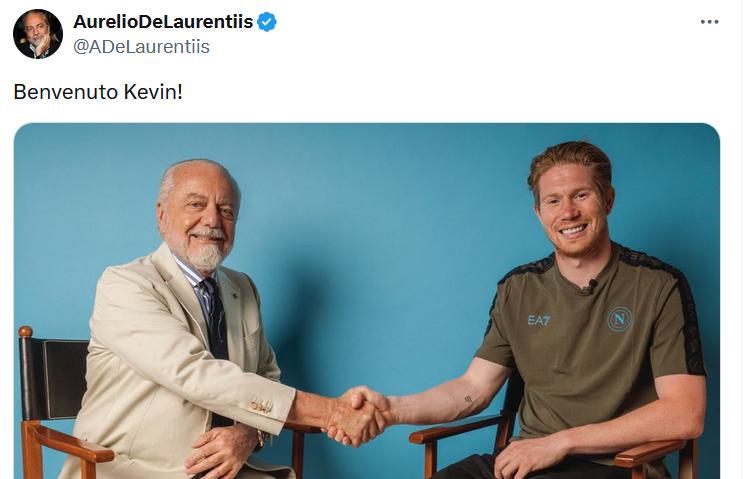Select the tweet text Benvenuto Kevin!
Screen dimensions: 746x479
[x=98, y=92]
